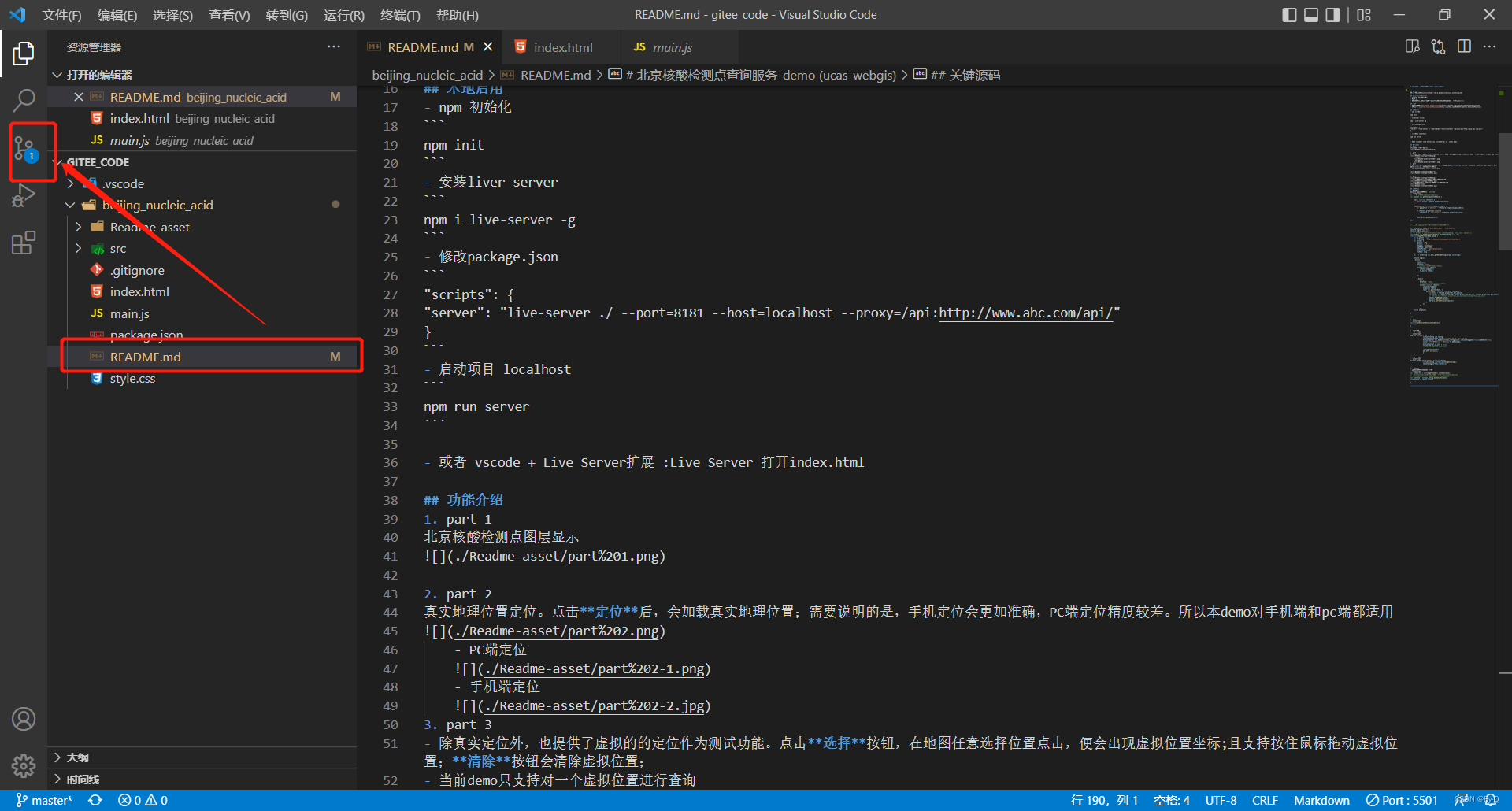Open preview to the side icon
Screen dimensions: 1512x811
point(1413,47)
